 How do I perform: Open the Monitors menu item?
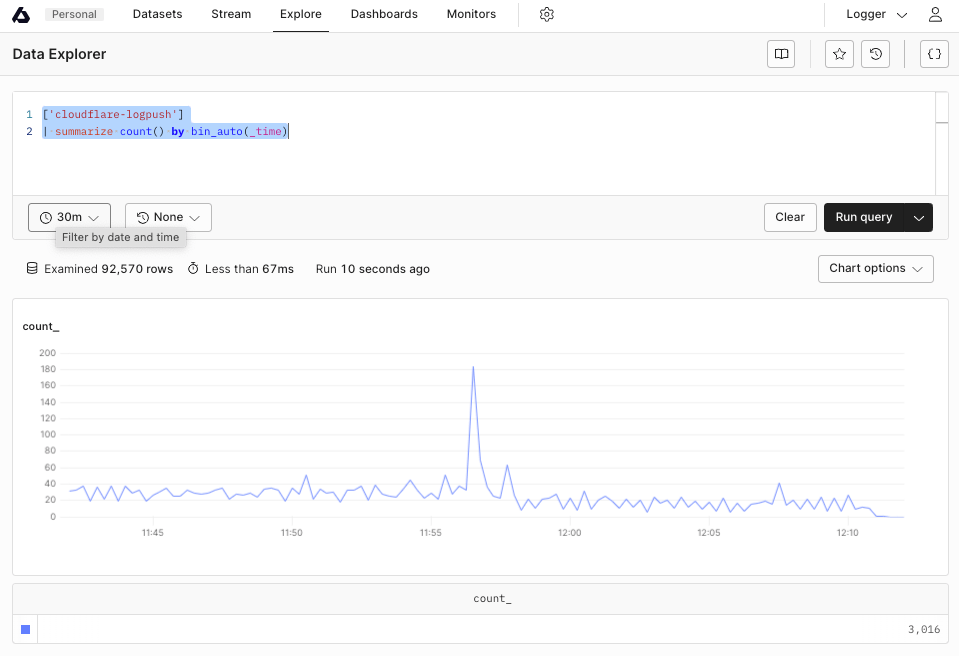[x=470, y=14]
